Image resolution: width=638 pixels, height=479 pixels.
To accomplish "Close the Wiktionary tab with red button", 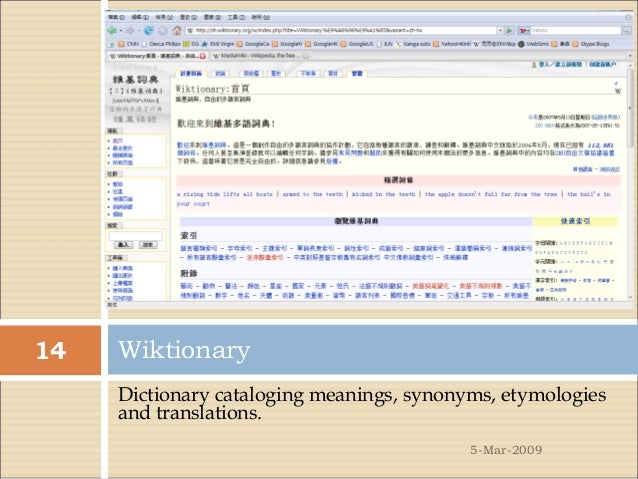I will [x=203, y=56].
